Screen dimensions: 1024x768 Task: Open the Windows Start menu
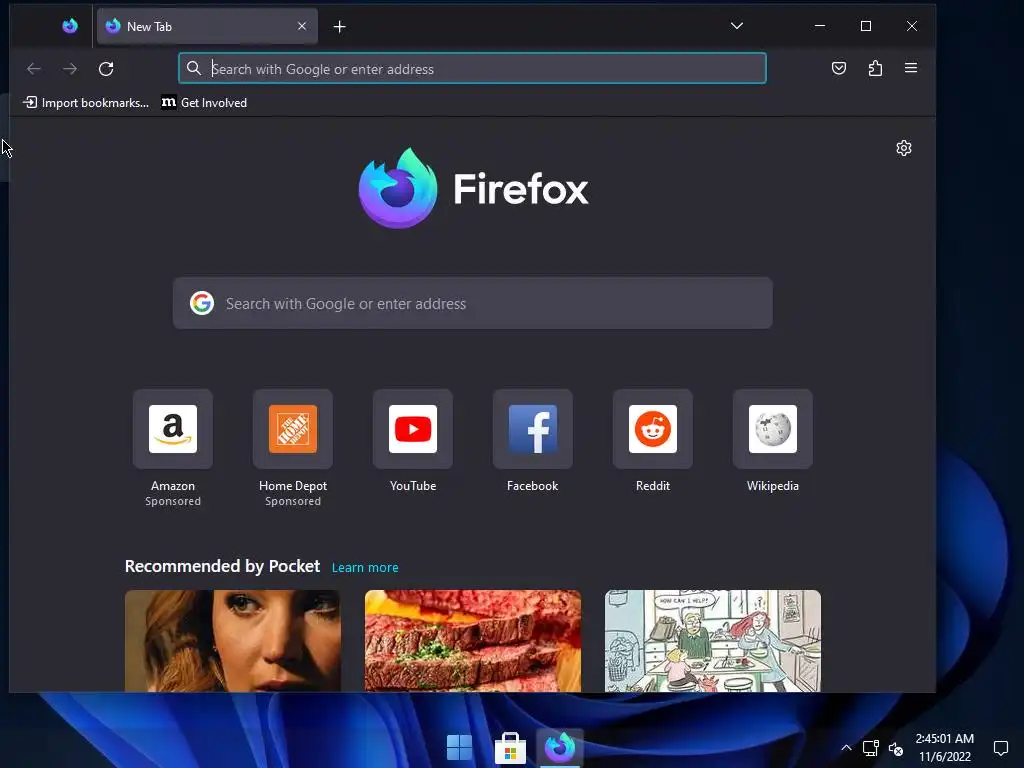coord(459,748)
